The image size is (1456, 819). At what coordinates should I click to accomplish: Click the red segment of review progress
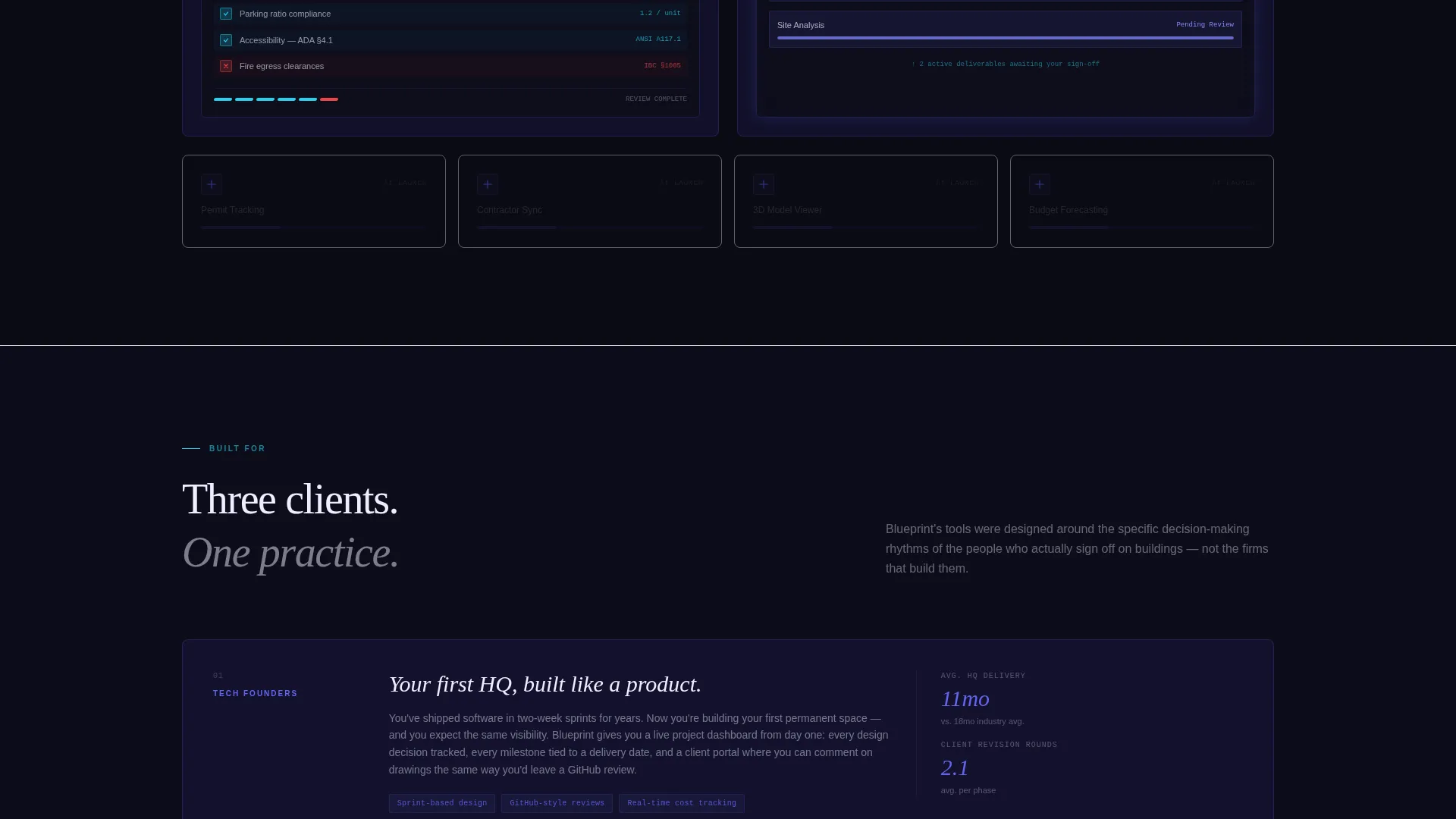pyautogui.click(x=329, y=99)
